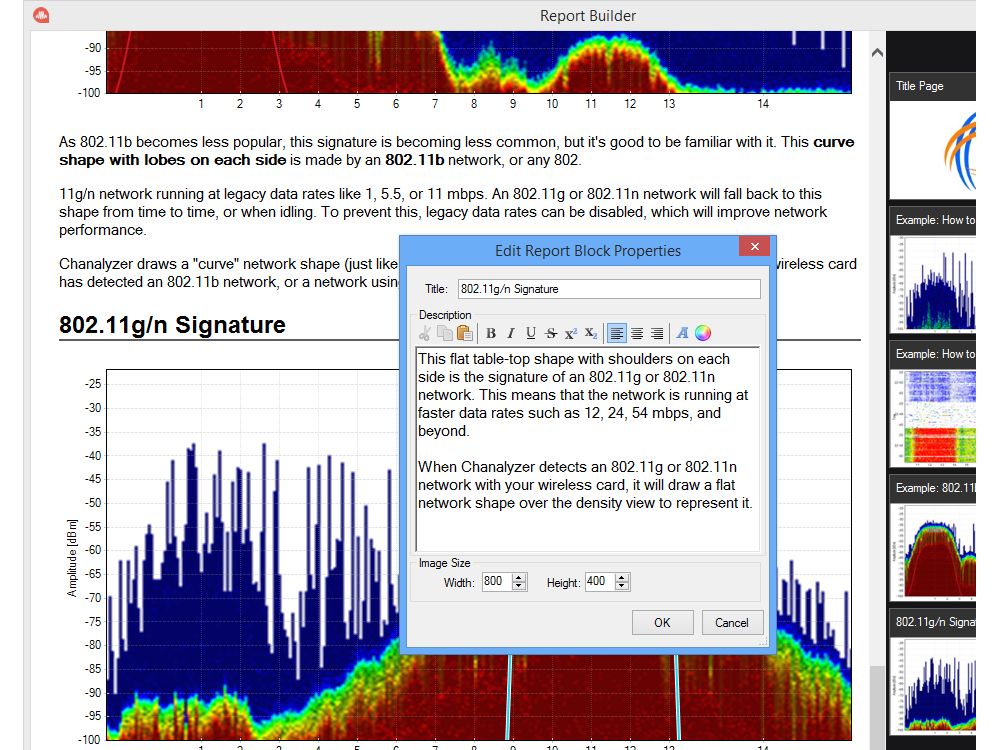Click the 'Amplitude [dBm]' axis label
Viewport: 1000px width, 750px height.
(71, 558)
